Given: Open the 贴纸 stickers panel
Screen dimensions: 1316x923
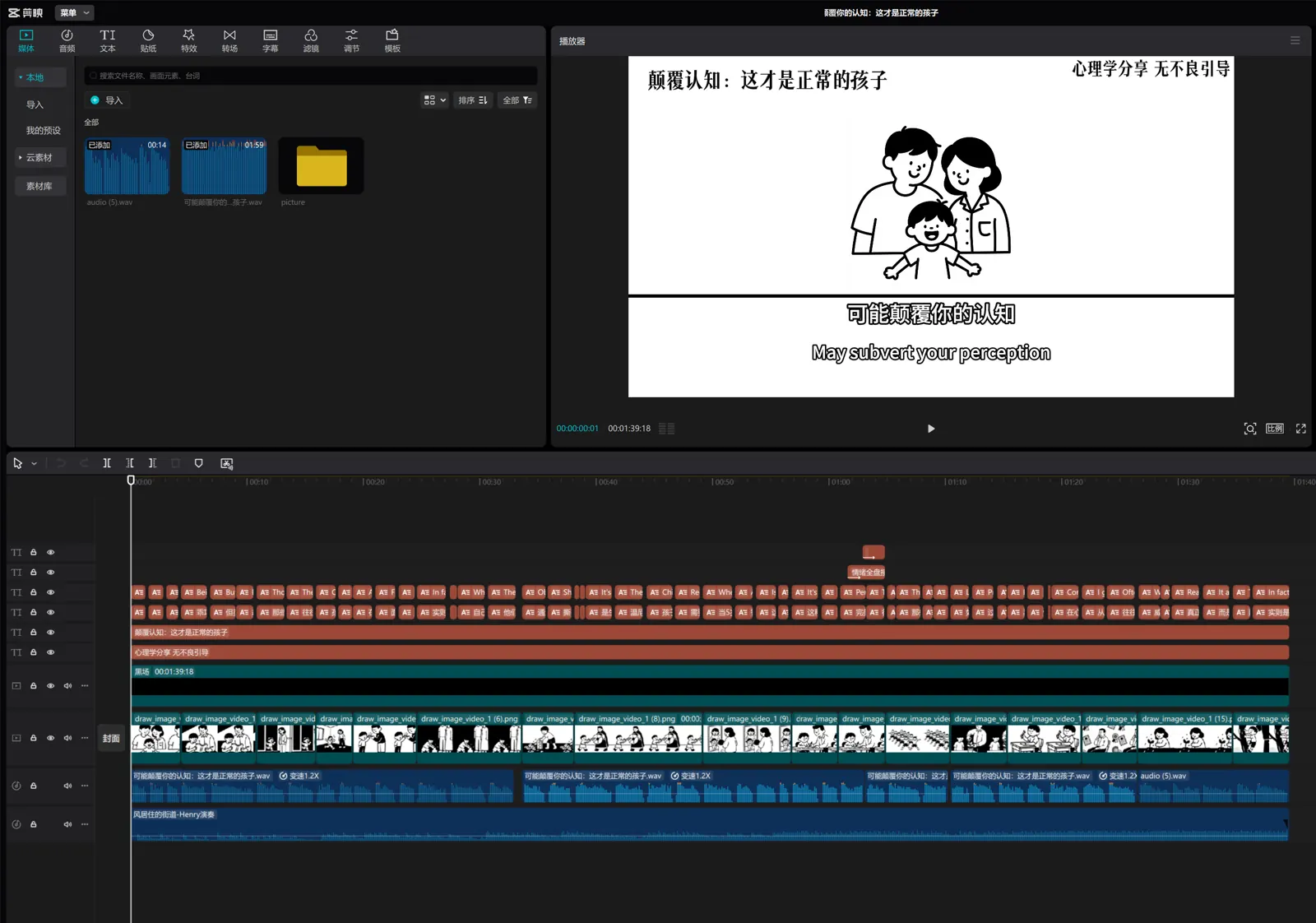Looking at the screenshot, I should pos(148,40).
